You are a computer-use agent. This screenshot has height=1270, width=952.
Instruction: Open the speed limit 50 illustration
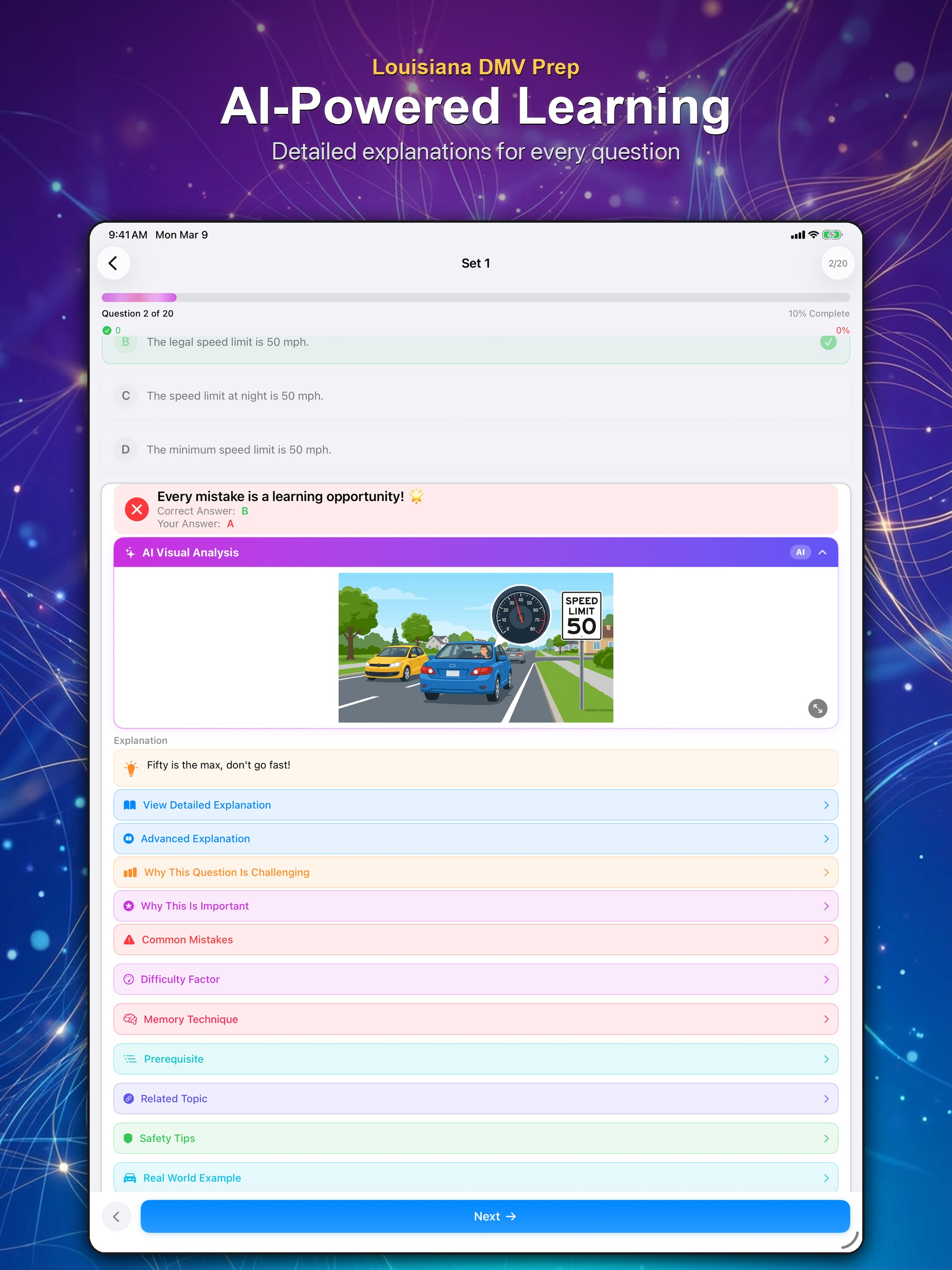pyautogui.click(x=476, y=647)
